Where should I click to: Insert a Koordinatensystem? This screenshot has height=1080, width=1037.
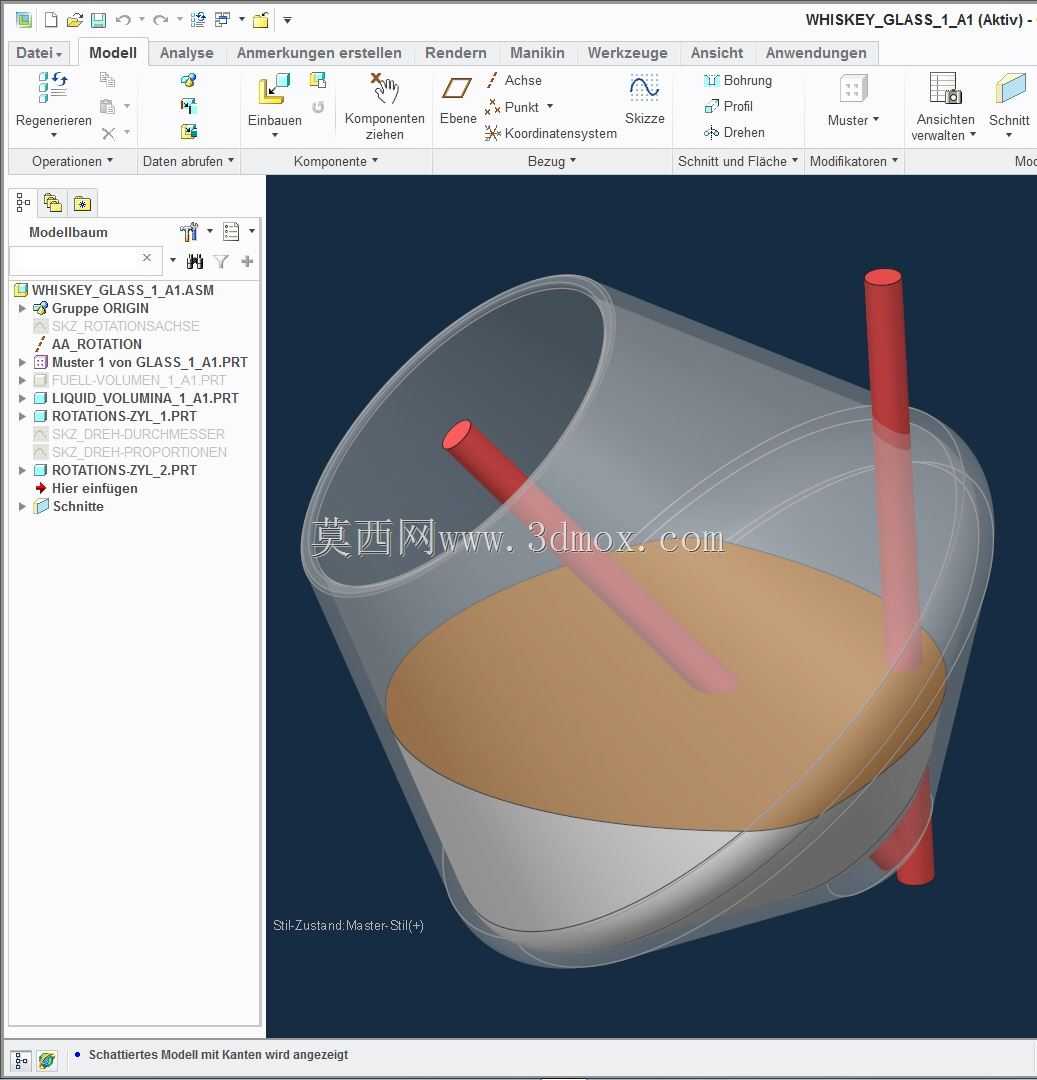tap(551, 133)
